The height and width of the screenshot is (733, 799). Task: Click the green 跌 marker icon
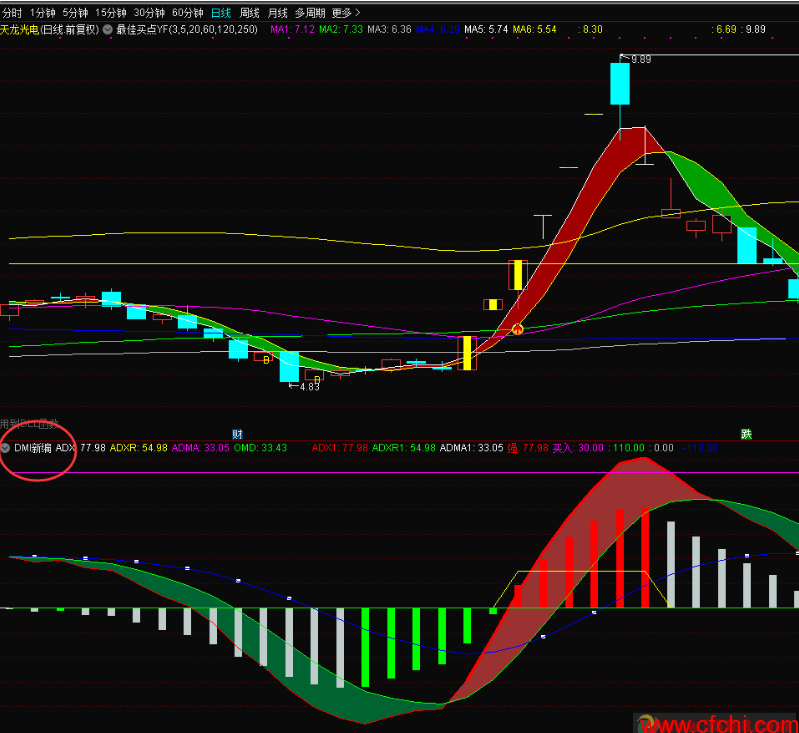747,434
